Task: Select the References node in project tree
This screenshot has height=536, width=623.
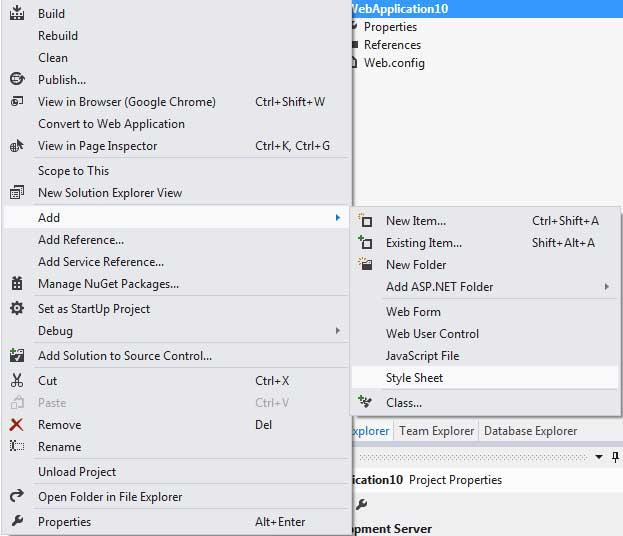Action: [x=392, y=45]
